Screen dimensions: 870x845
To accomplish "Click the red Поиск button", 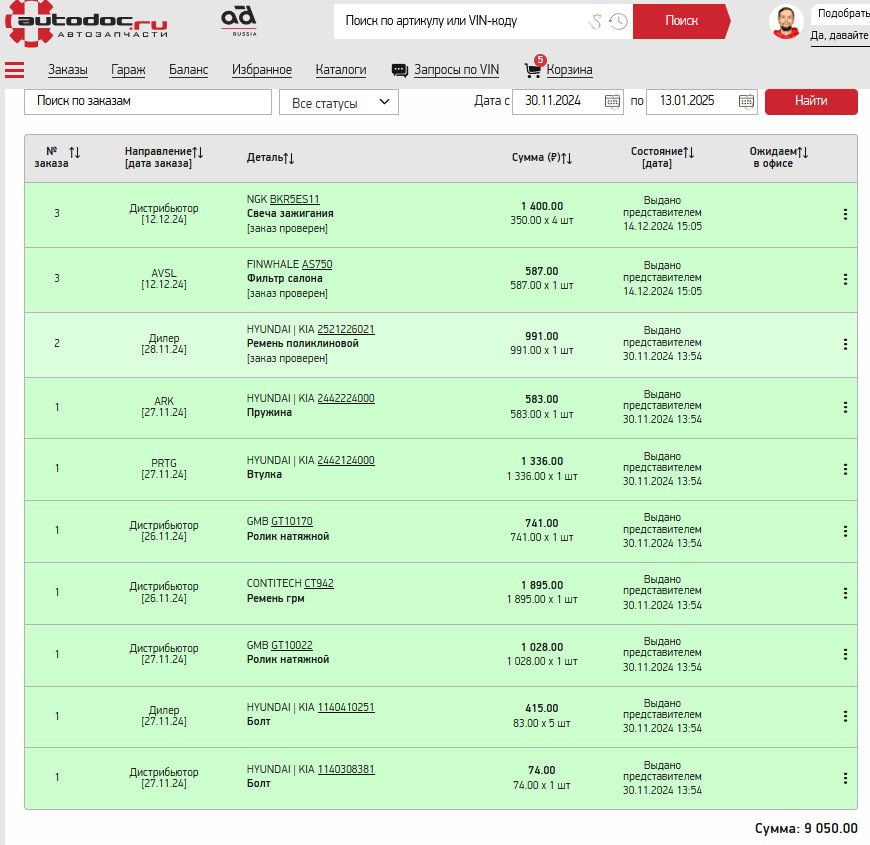I will 681,21.
